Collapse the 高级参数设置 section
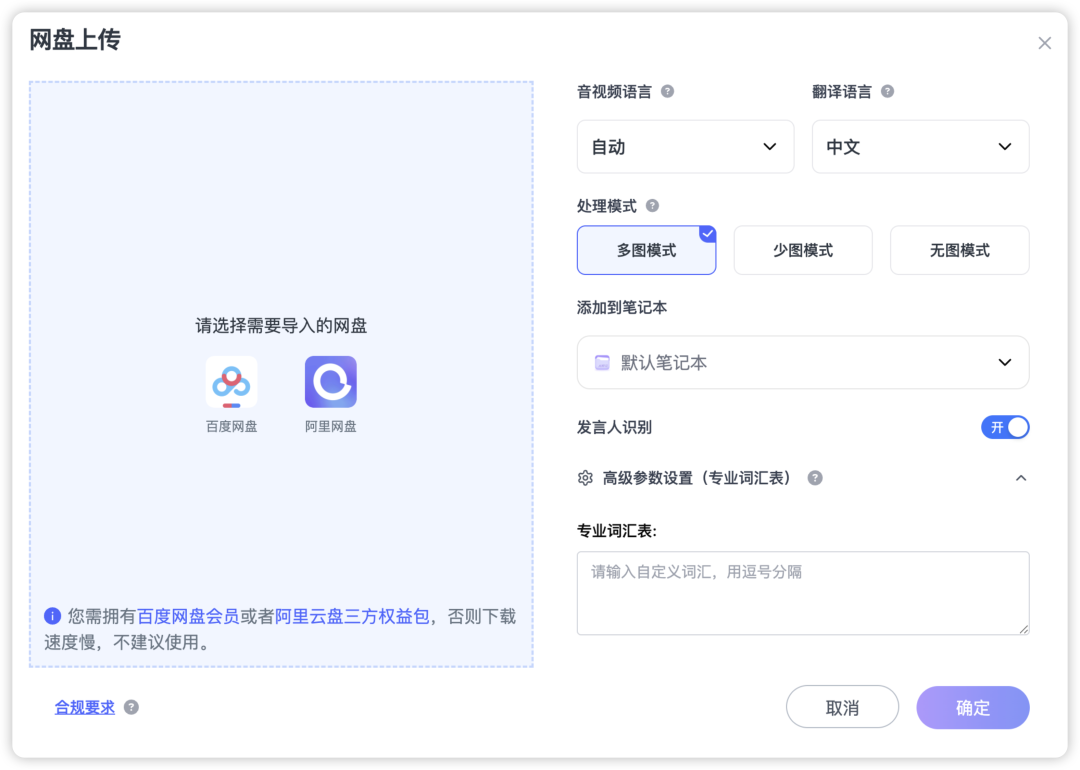 [1021, 478]
